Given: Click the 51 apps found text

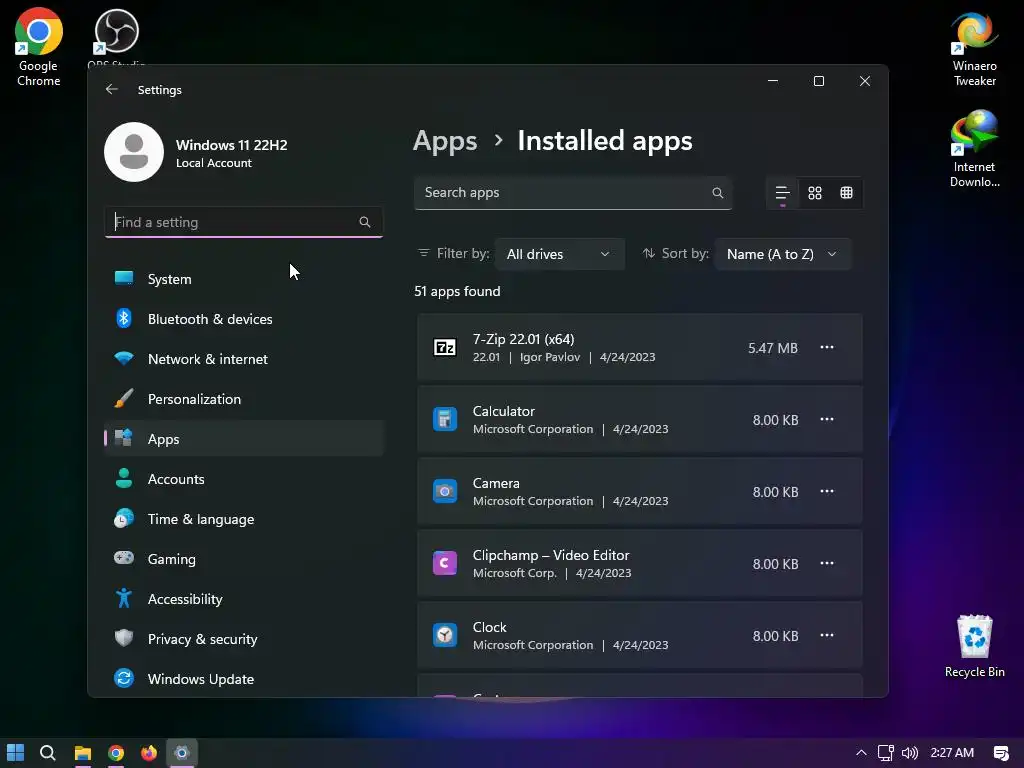Looking at the screenshot, I should [457, 291].
